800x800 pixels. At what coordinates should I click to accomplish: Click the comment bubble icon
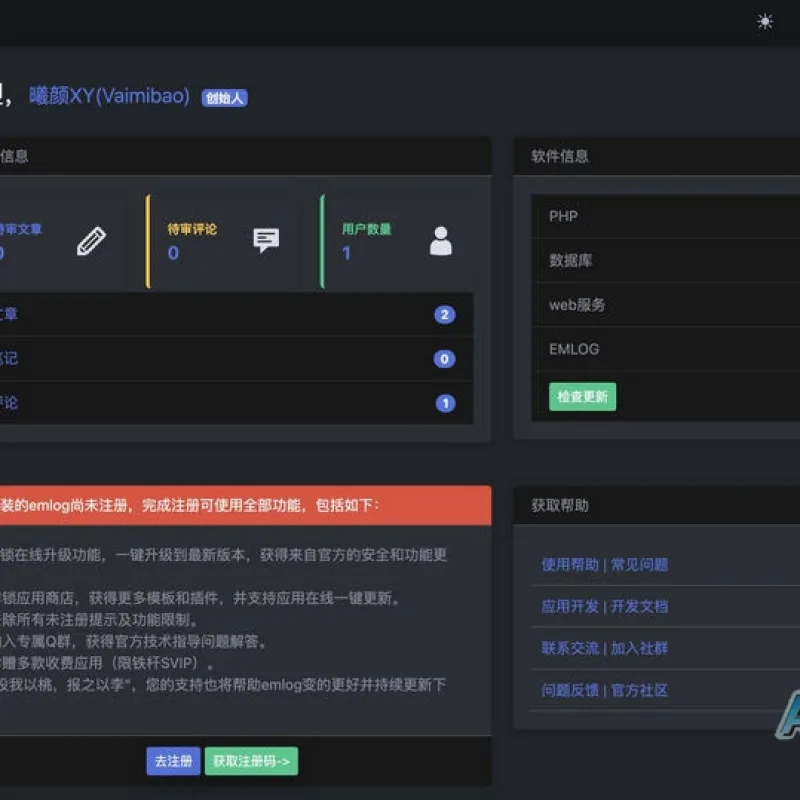(x=266, y=240)
